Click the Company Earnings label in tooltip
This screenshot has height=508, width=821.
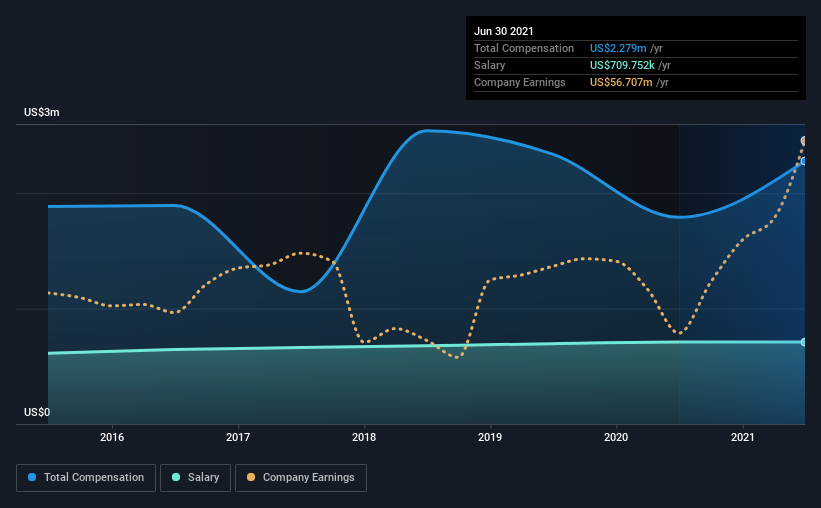[519, 82]
